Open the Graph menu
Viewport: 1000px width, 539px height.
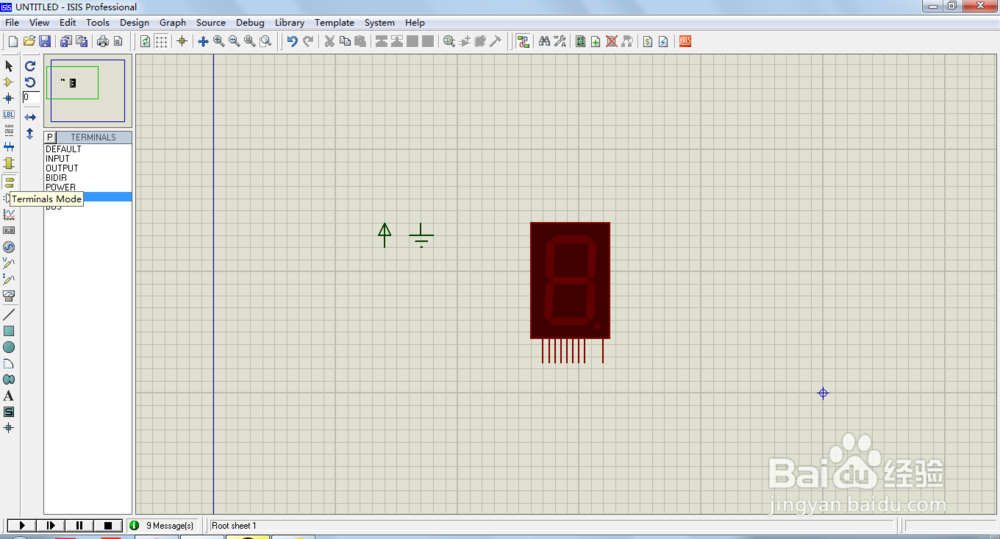coord(172,22)
